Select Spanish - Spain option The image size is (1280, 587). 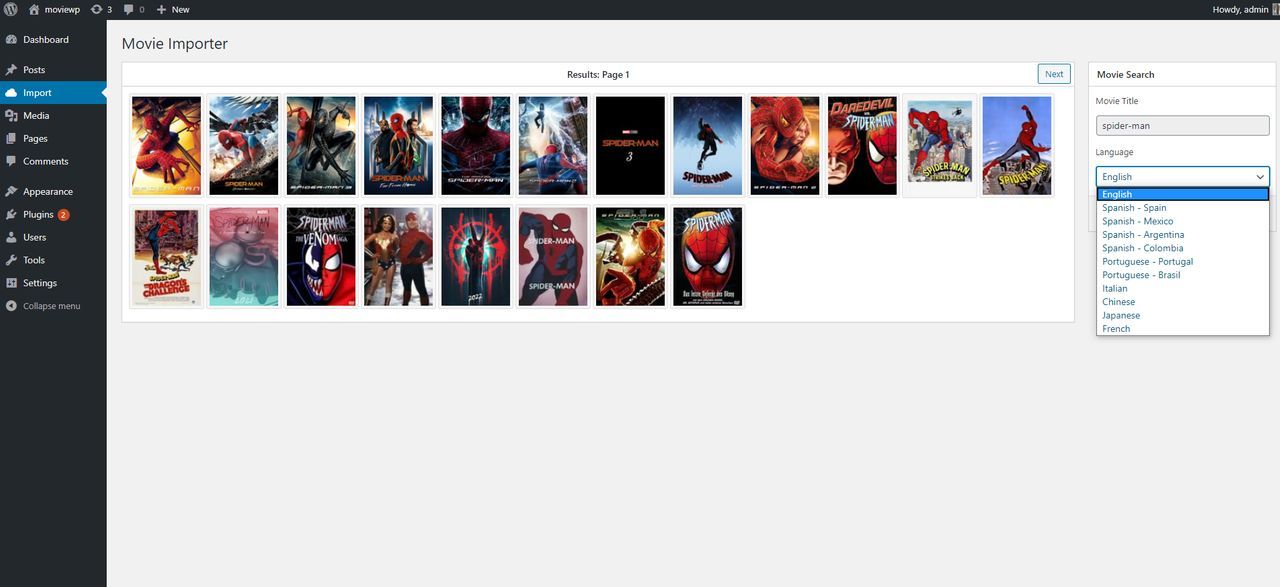point(1183,208)
